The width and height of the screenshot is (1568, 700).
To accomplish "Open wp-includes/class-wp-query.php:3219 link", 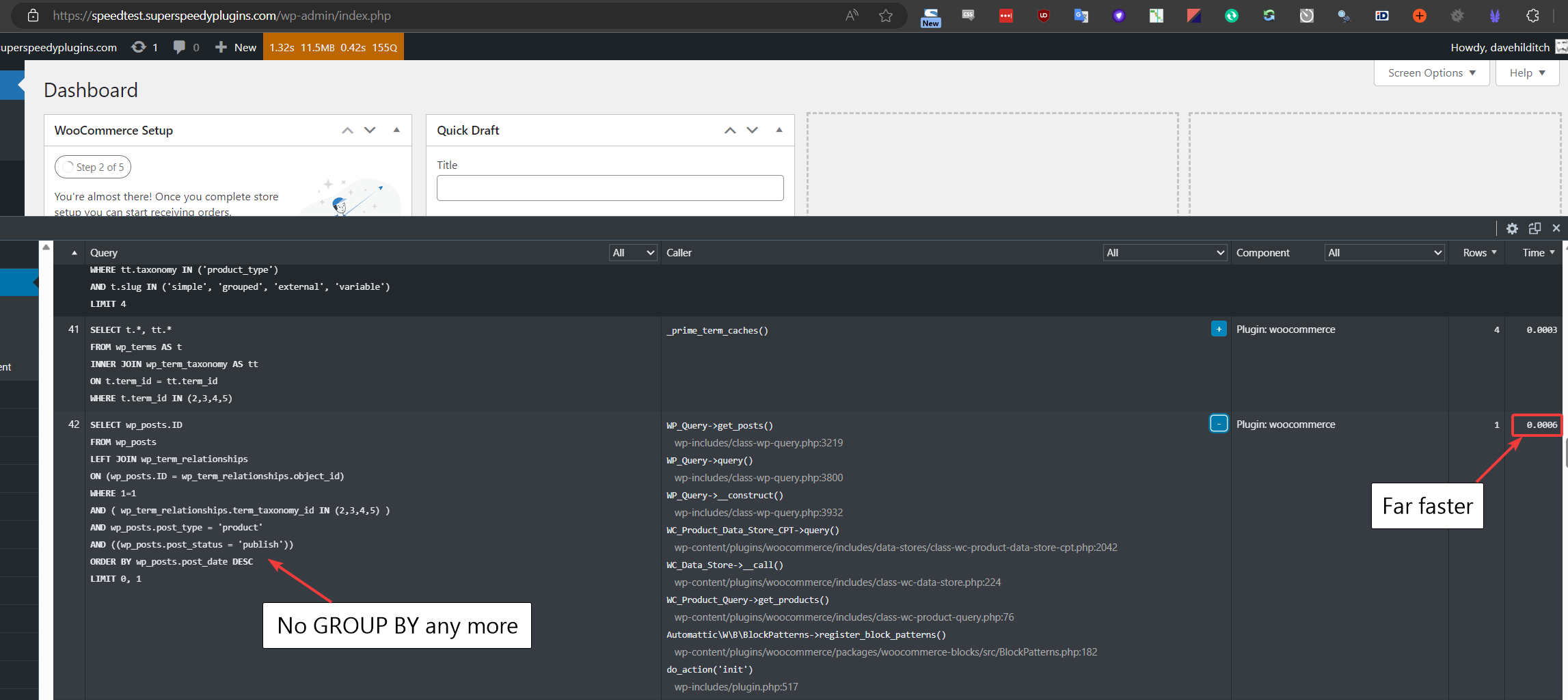I will [x=759, y=443].
